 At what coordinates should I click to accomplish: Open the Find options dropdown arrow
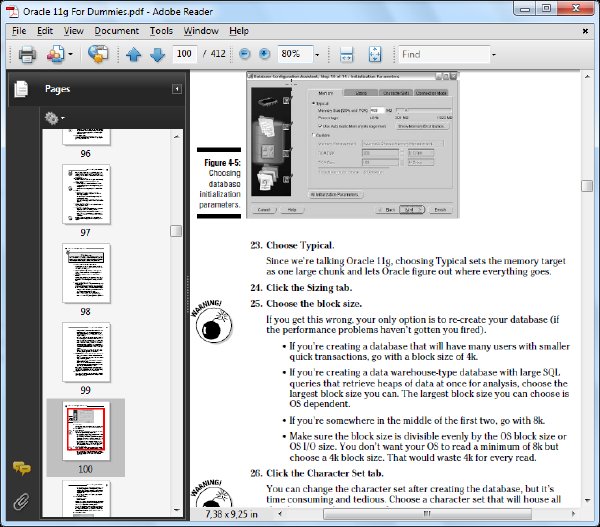(494, 55)
